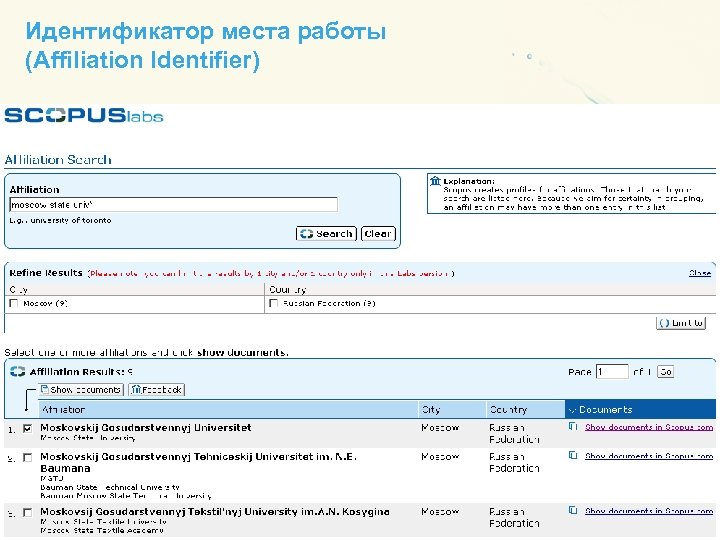Image resolution: width=720 pixels, height=540 pixels.
Task: Click the Search button
Action: [x=326, y=234]
